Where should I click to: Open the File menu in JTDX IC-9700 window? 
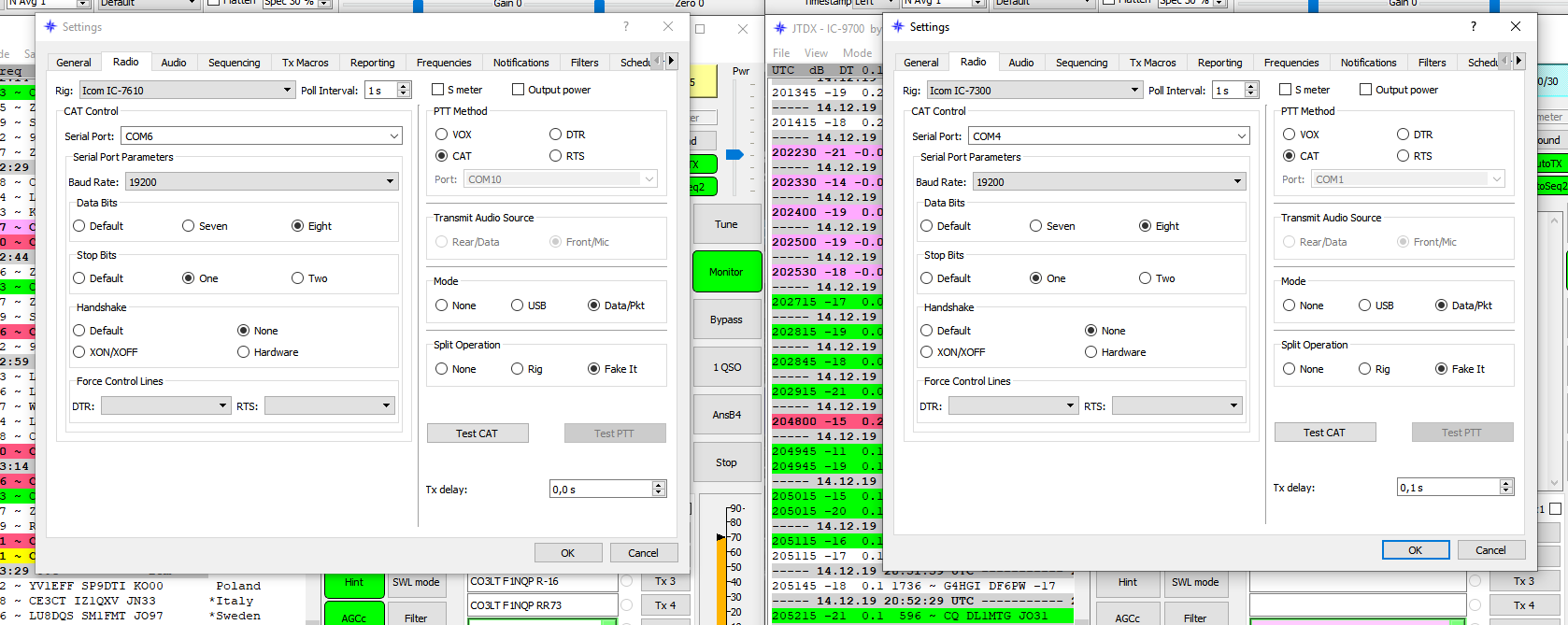(x=781, y=53)
